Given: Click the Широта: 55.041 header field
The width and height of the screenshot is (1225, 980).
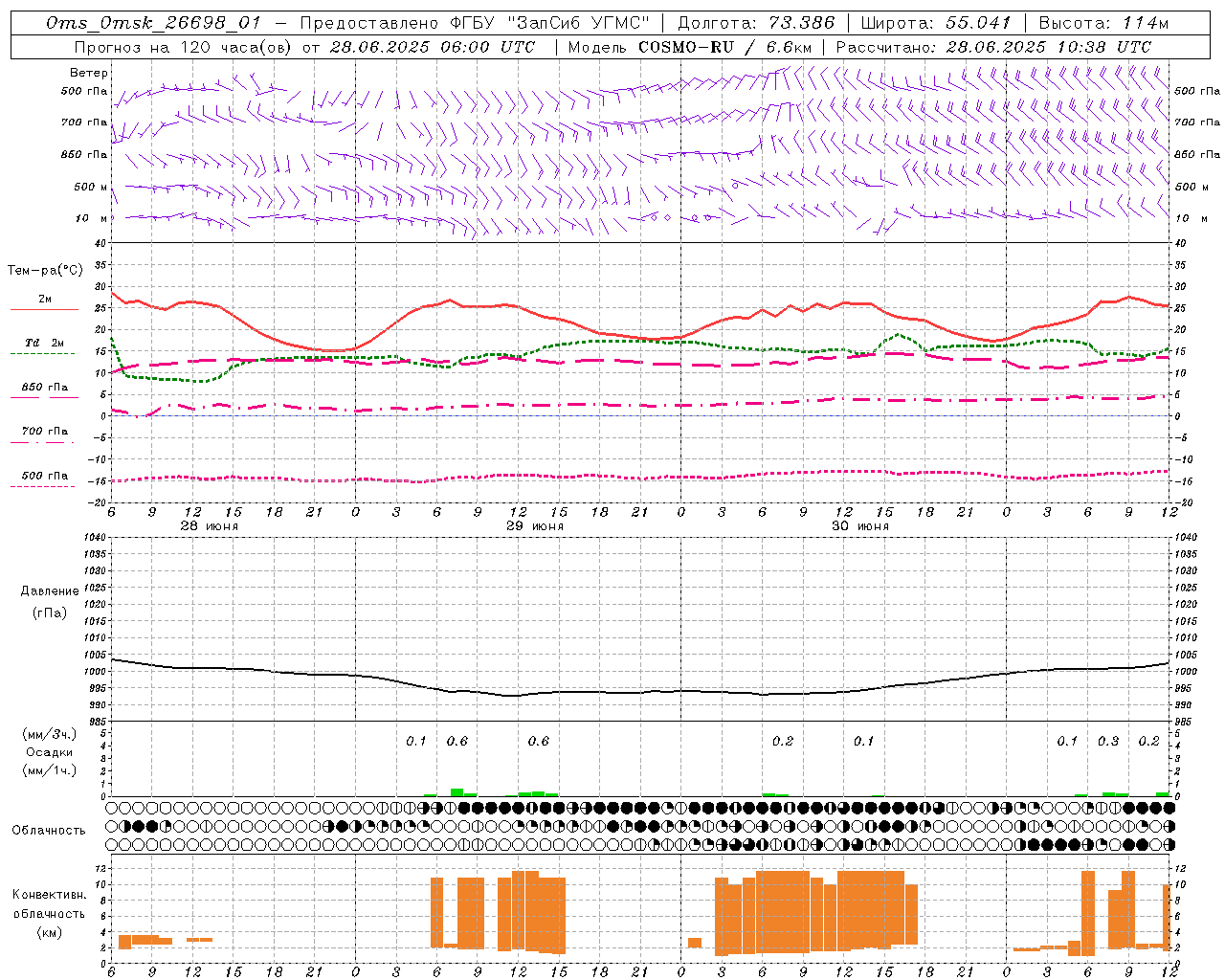Looking at the screenshot, I should click(936, 23).
